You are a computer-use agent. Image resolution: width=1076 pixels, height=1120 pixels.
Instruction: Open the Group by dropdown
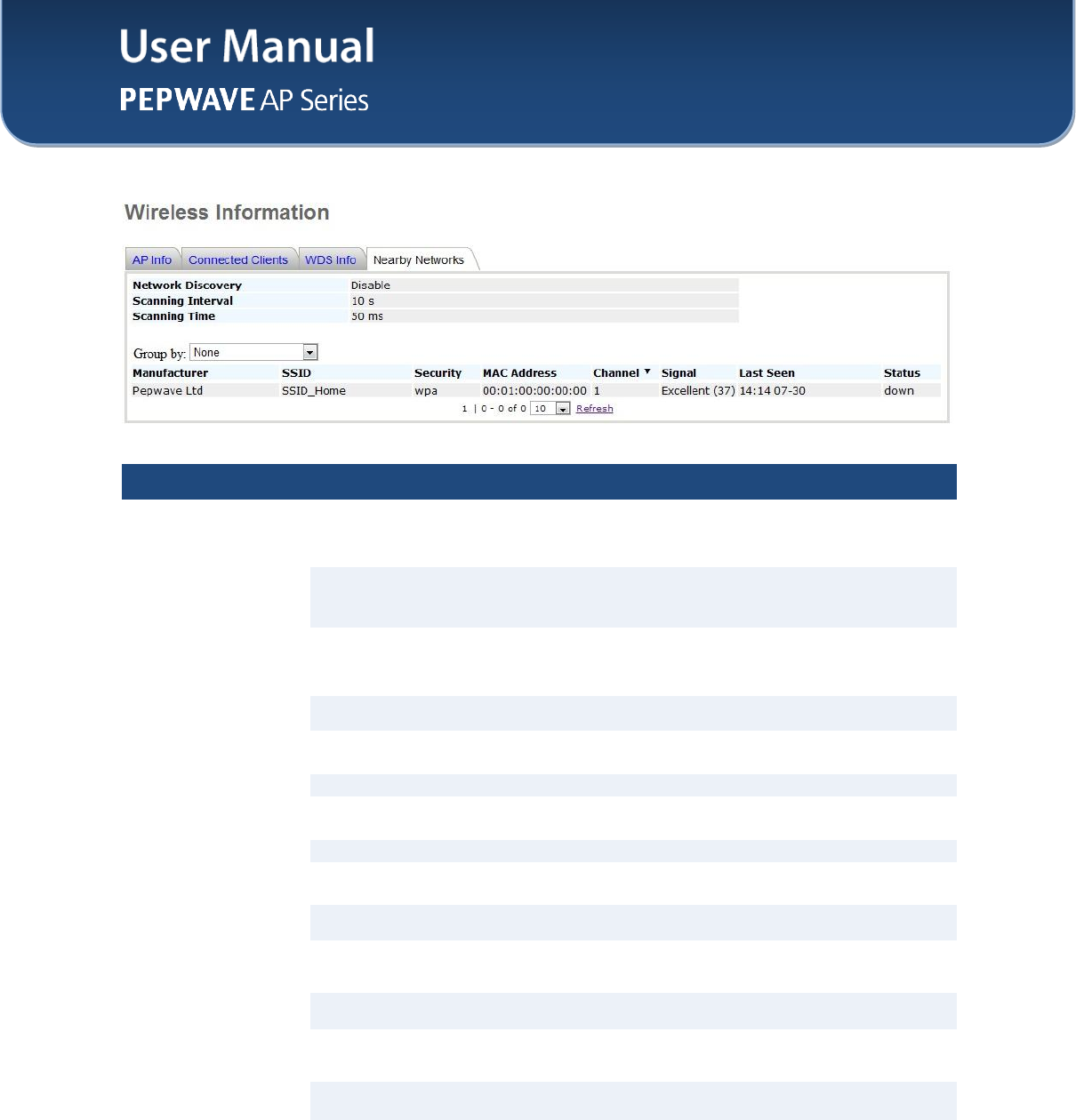point(253,353)
